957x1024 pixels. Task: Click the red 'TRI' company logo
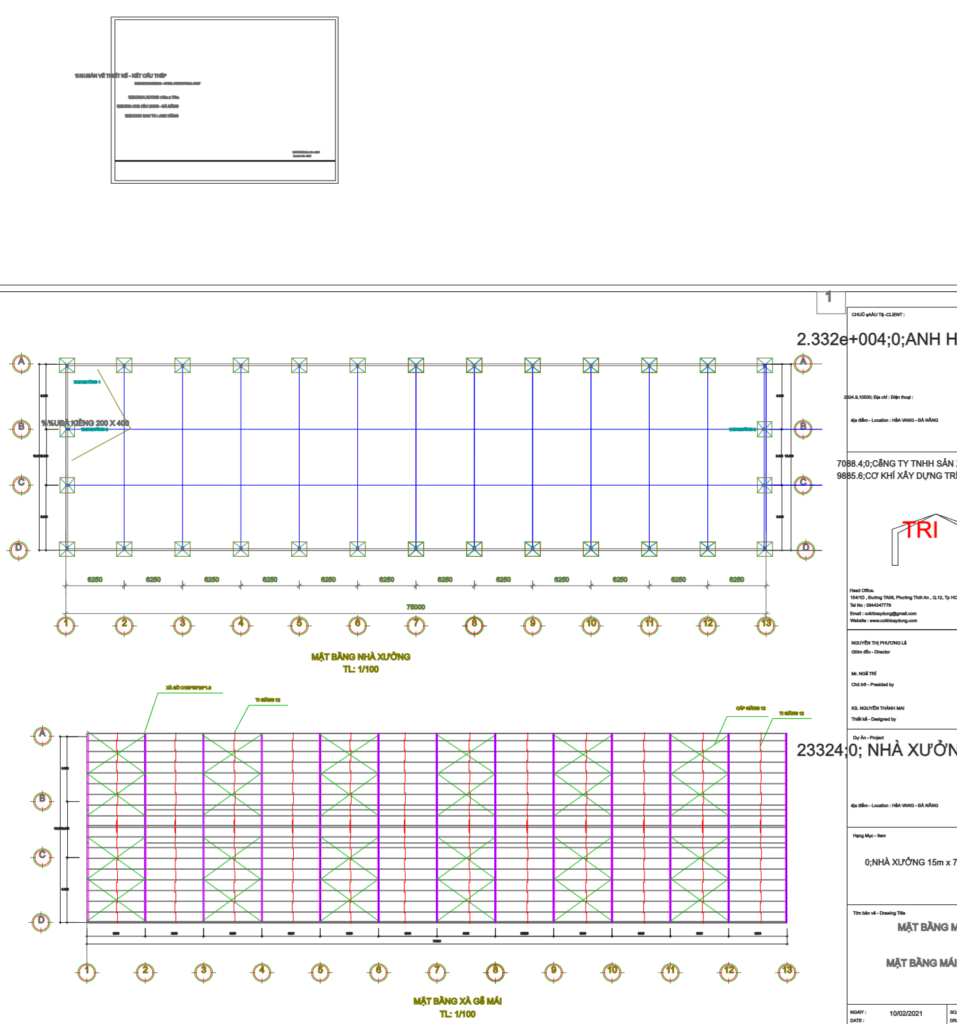(x=920, y=530)
